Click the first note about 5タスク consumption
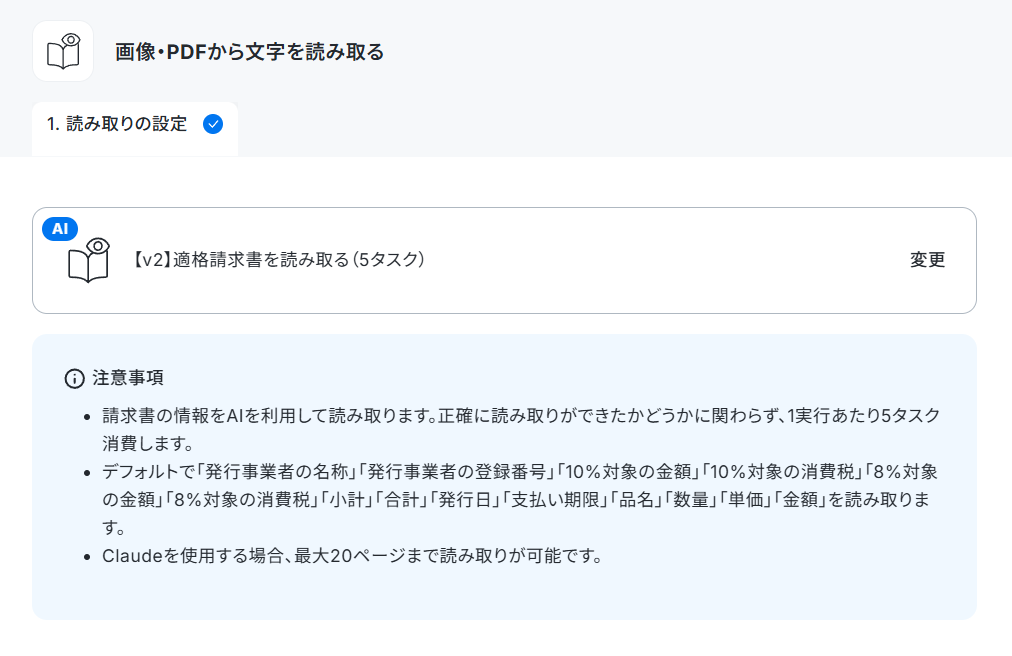The width and height of the screenshot is (1012, 656). point(521,429)
